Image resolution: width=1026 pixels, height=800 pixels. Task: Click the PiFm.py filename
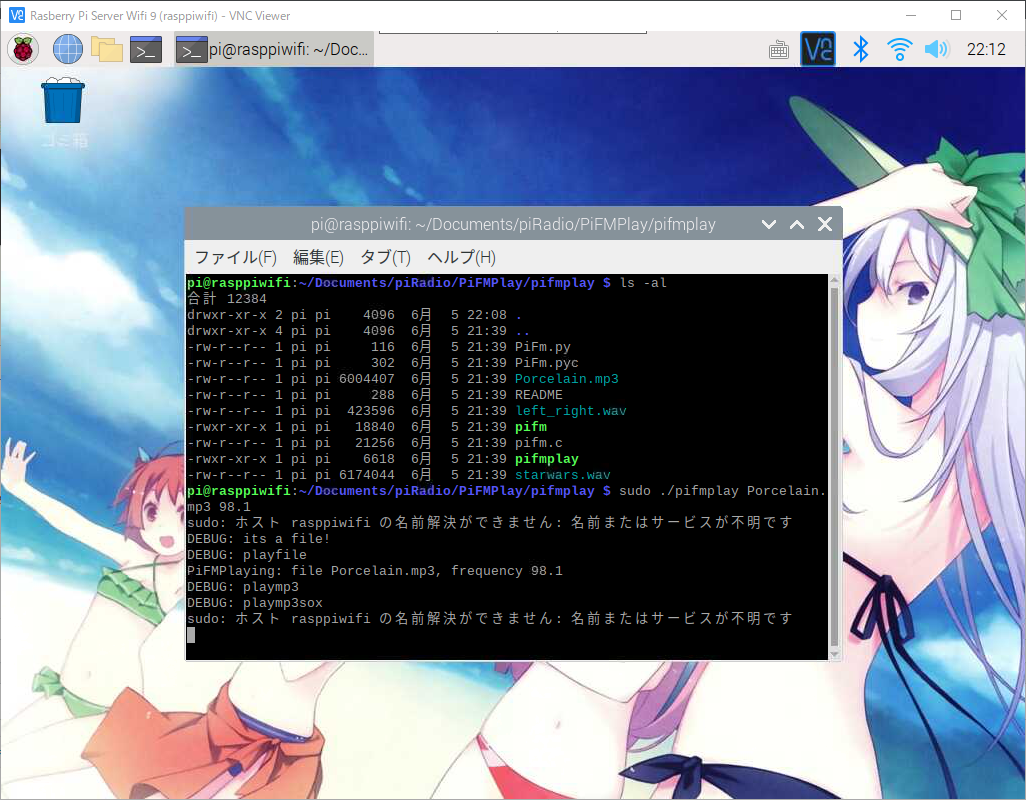(x=542, y=347)
